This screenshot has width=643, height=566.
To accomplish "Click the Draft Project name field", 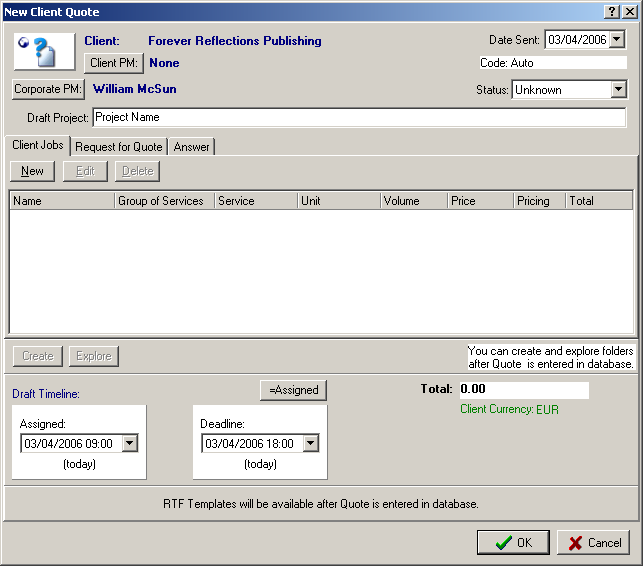I will pyautogui.click(x=358, y=117).
